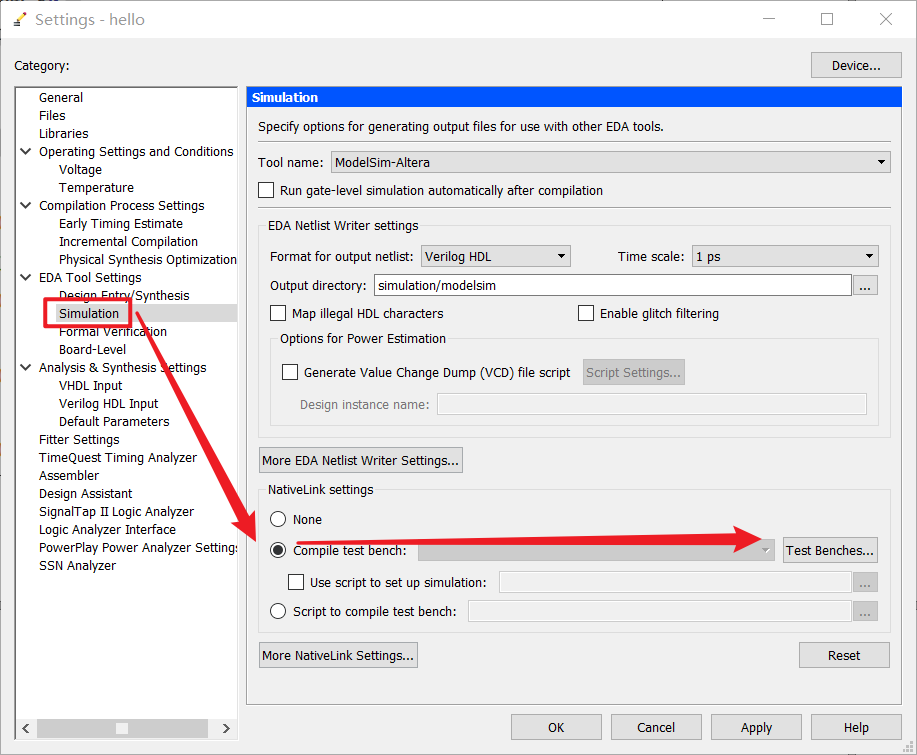Browse for output directory

pyautogui.click(x=866, y=285)
